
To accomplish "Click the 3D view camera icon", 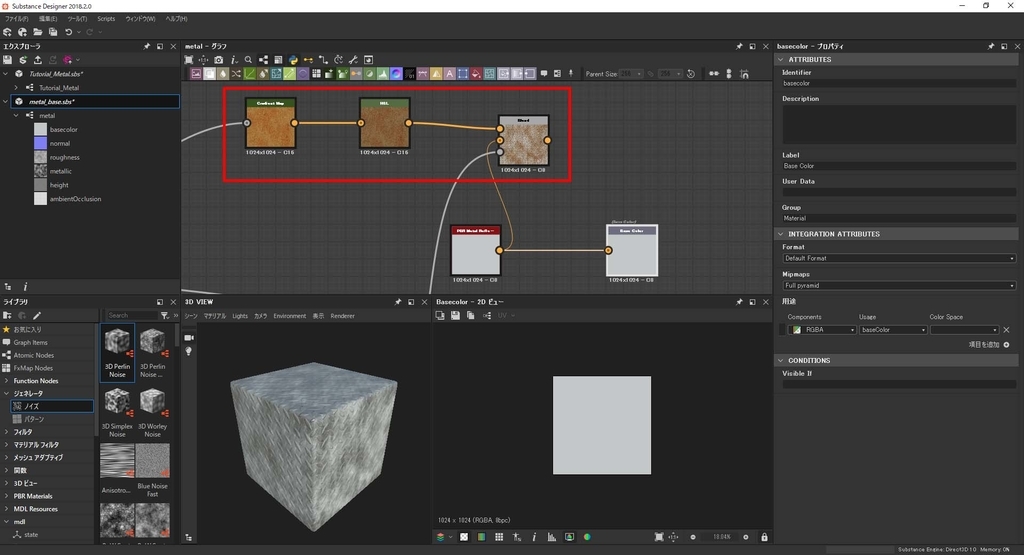I will pyautogui.click(x=188, y=338).
